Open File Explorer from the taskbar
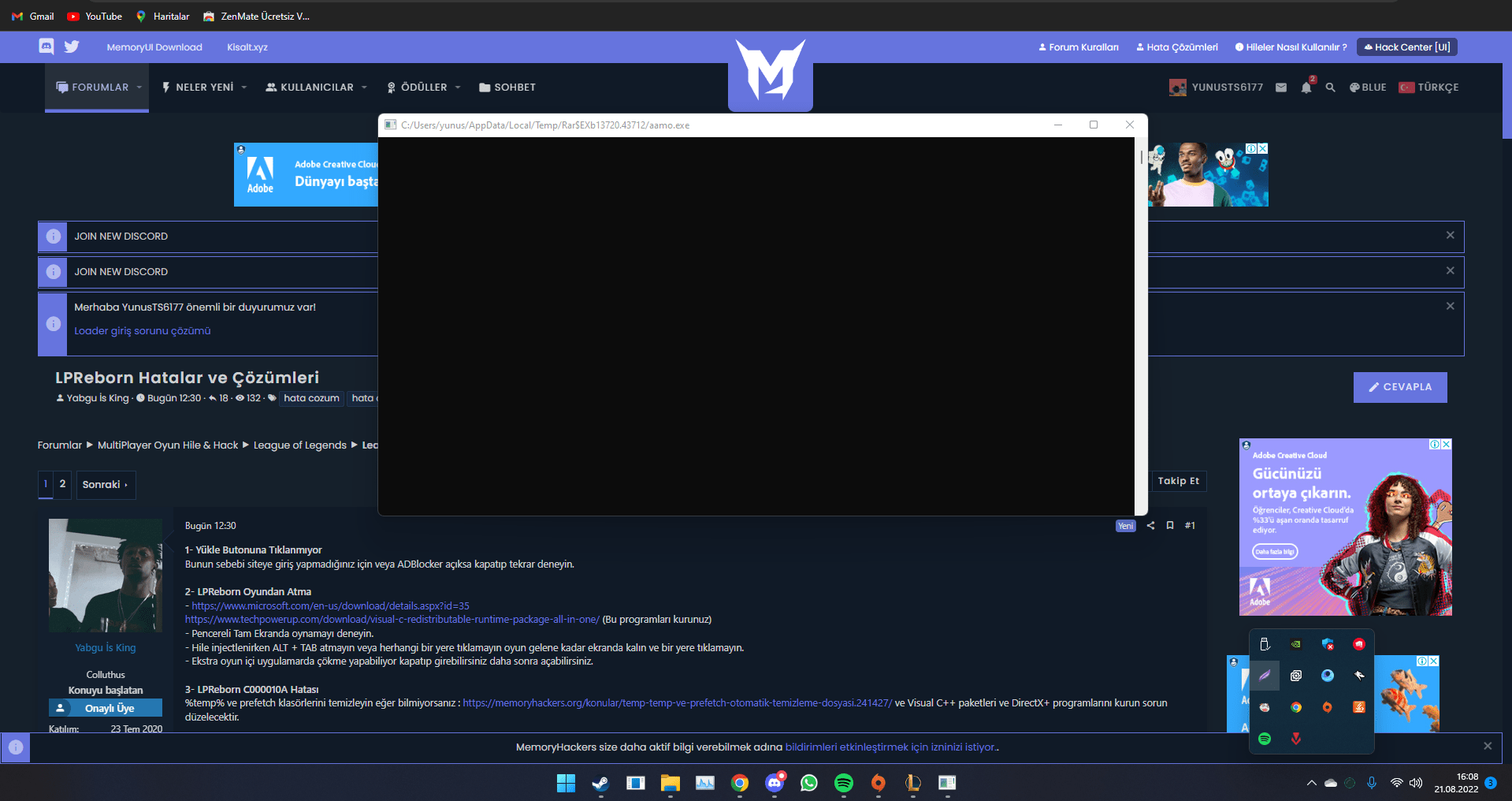1512x801 pixels. 670,783
